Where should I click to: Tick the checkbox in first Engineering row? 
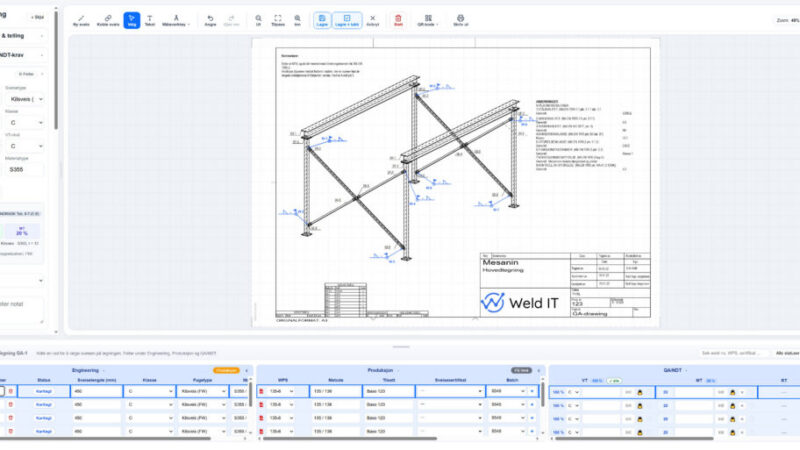click(x=2, y=391)
